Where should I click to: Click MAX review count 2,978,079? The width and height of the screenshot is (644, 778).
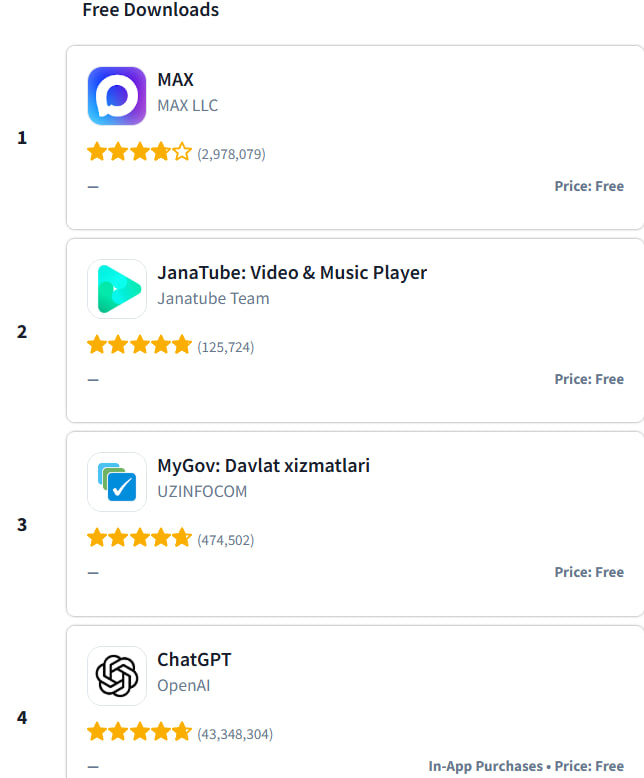pos(231,154)
